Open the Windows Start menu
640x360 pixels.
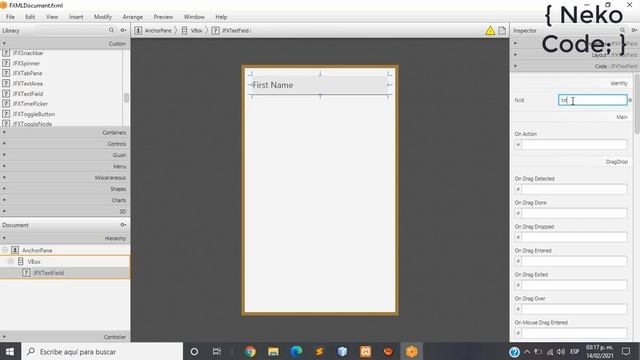click(x=10, y=351)
